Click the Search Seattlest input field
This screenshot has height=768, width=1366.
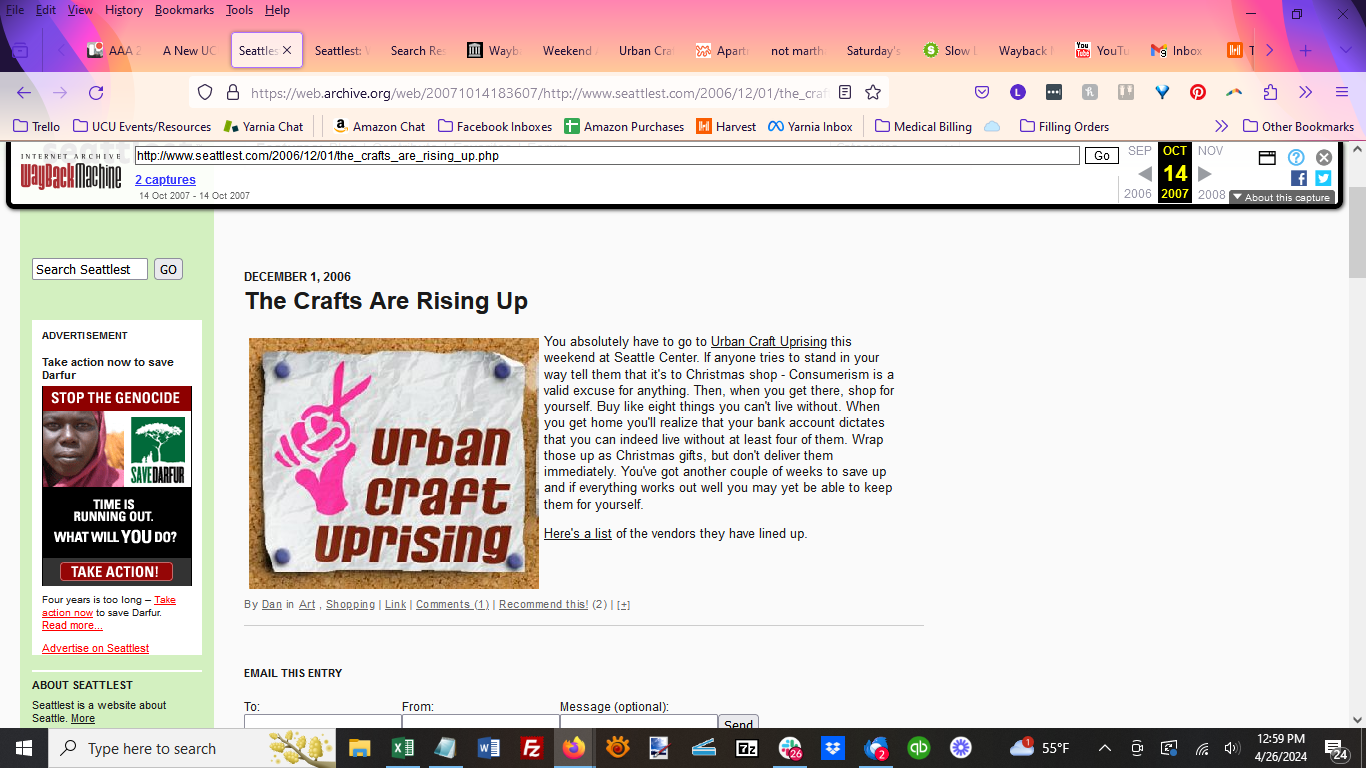point(90,269)
